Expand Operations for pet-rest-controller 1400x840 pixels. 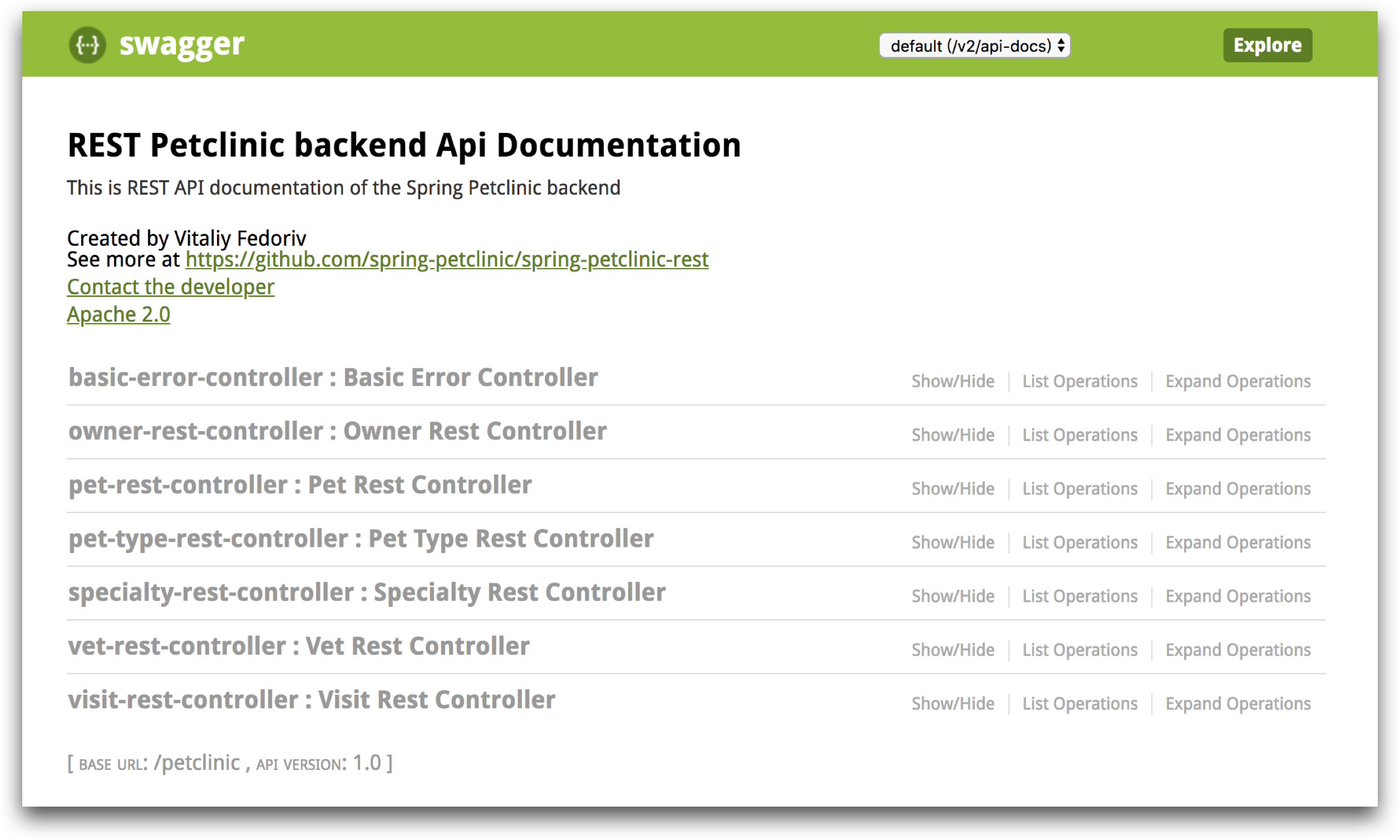pyautogui.click(x=1238, y=488)
